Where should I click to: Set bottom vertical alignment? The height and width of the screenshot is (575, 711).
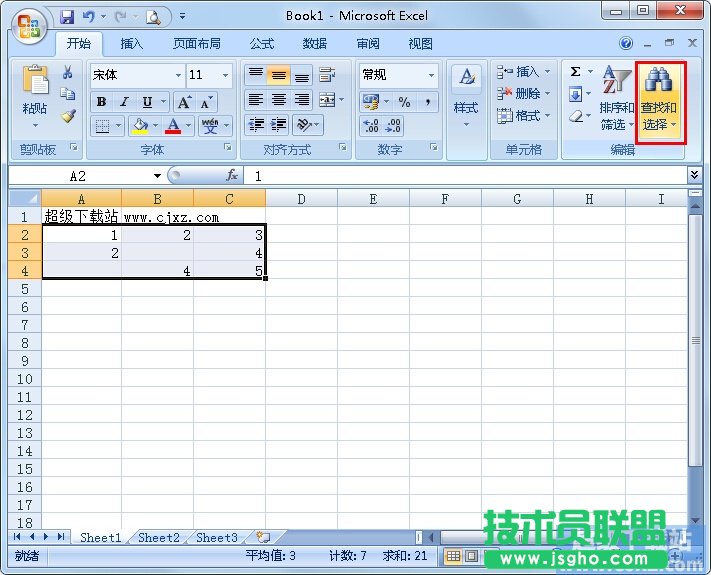302,74
